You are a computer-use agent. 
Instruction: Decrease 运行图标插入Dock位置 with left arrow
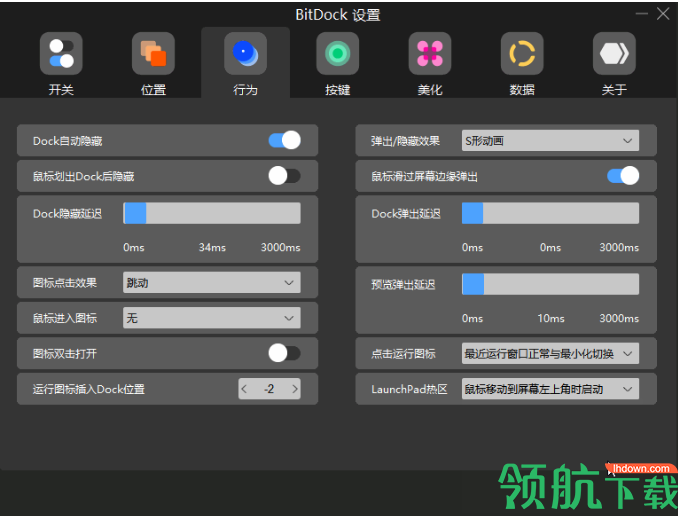coord(244,389)
